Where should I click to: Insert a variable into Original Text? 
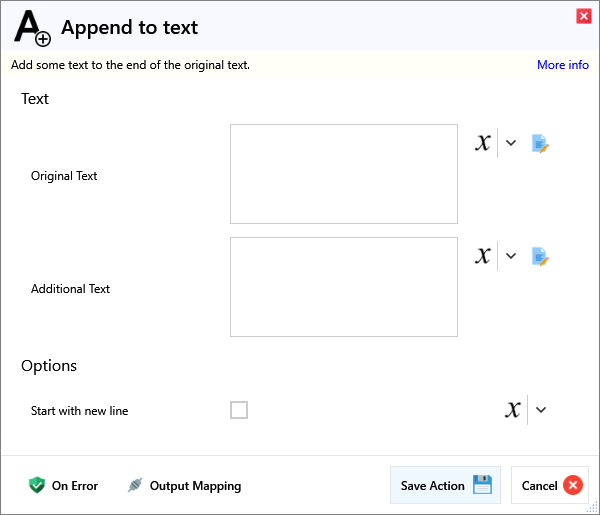(483, 143)
